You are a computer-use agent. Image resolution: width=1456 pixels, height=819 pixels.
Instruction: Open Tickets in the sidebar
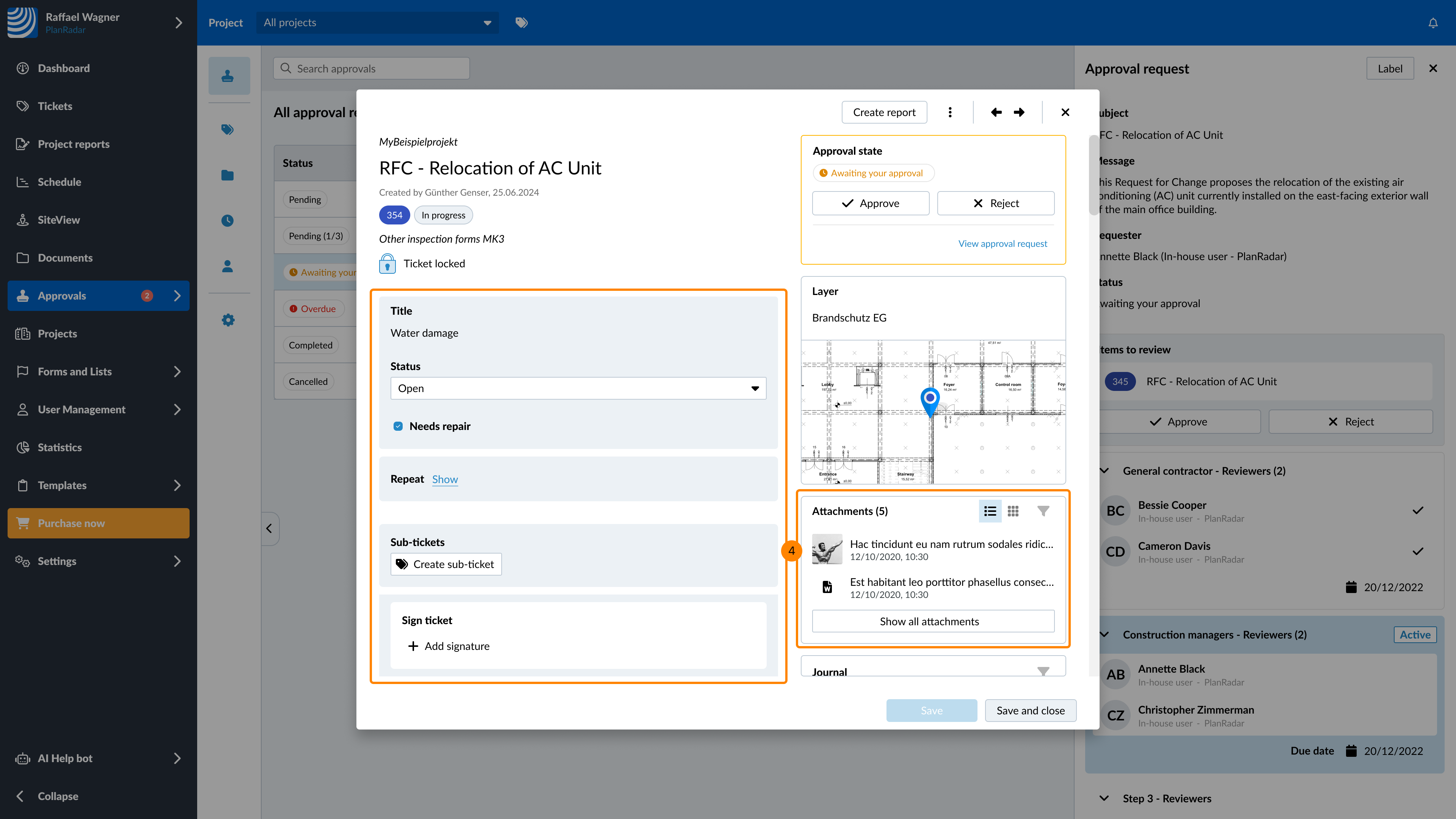pos(55,106)
